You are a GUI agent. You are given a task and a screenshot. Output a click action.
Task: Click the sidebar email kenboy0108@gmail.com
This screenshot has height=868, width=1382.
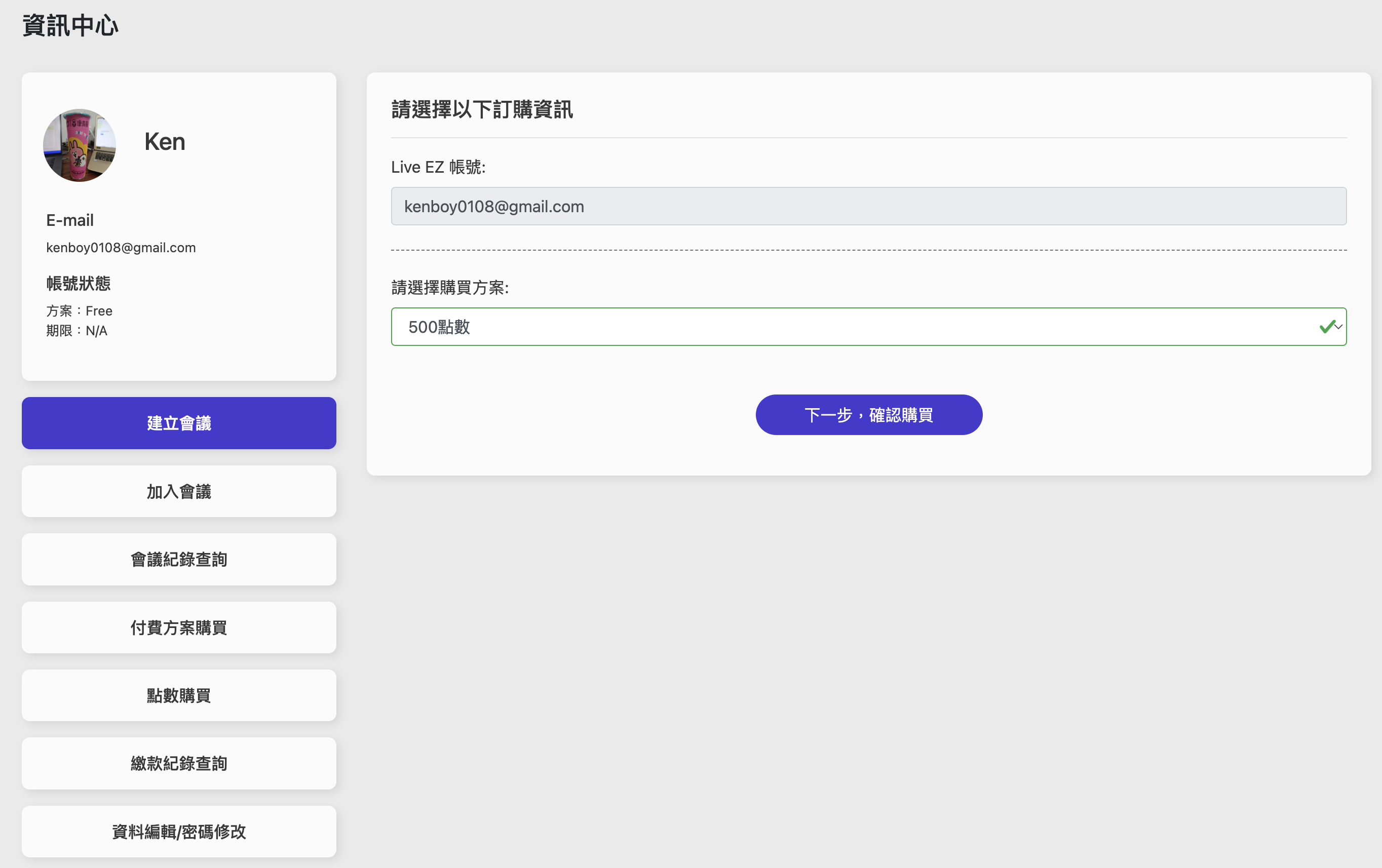121,247
